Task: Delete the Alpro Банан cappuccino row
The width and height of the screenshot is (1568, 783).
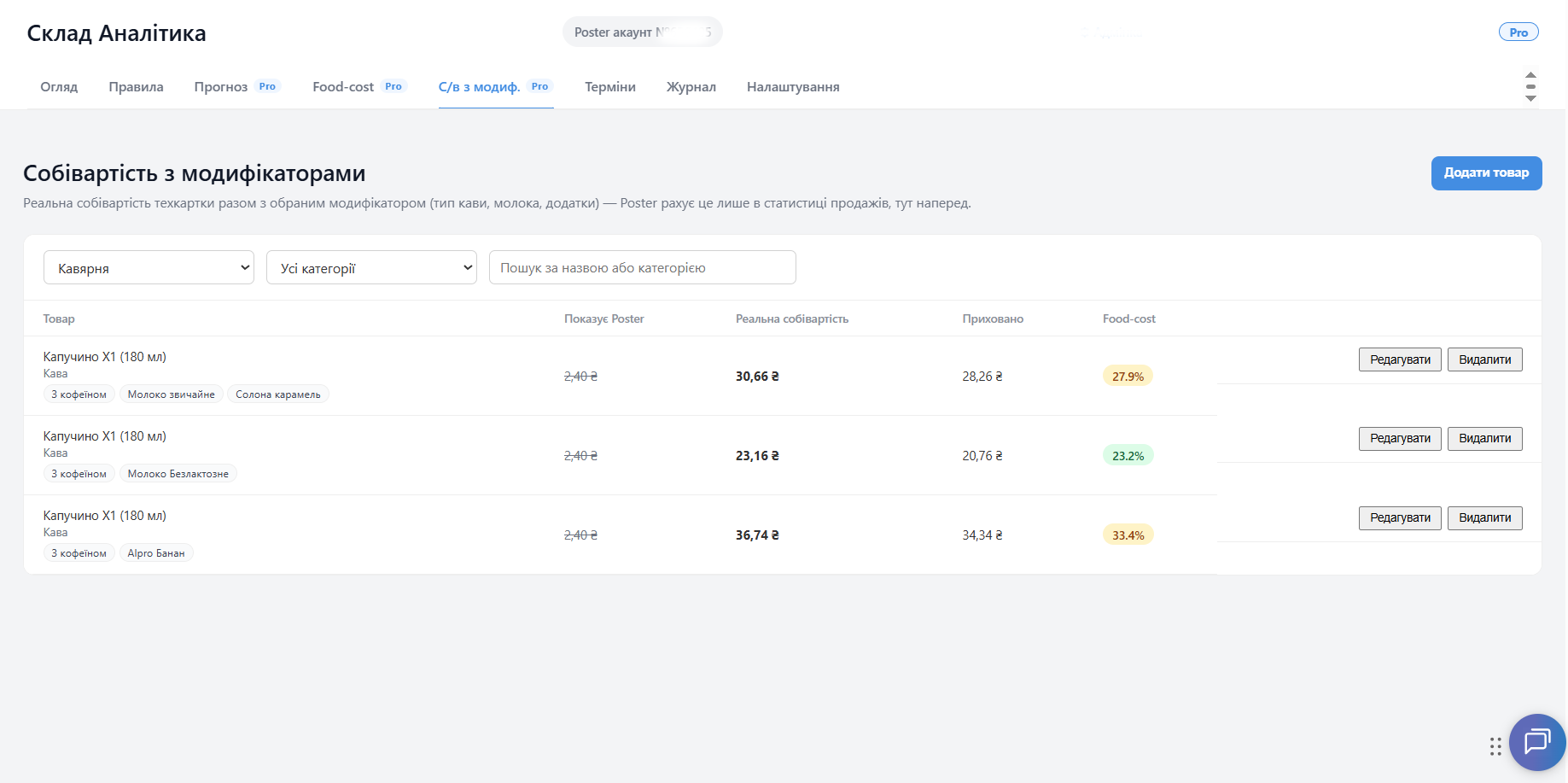Action: tap(1484, 517)
